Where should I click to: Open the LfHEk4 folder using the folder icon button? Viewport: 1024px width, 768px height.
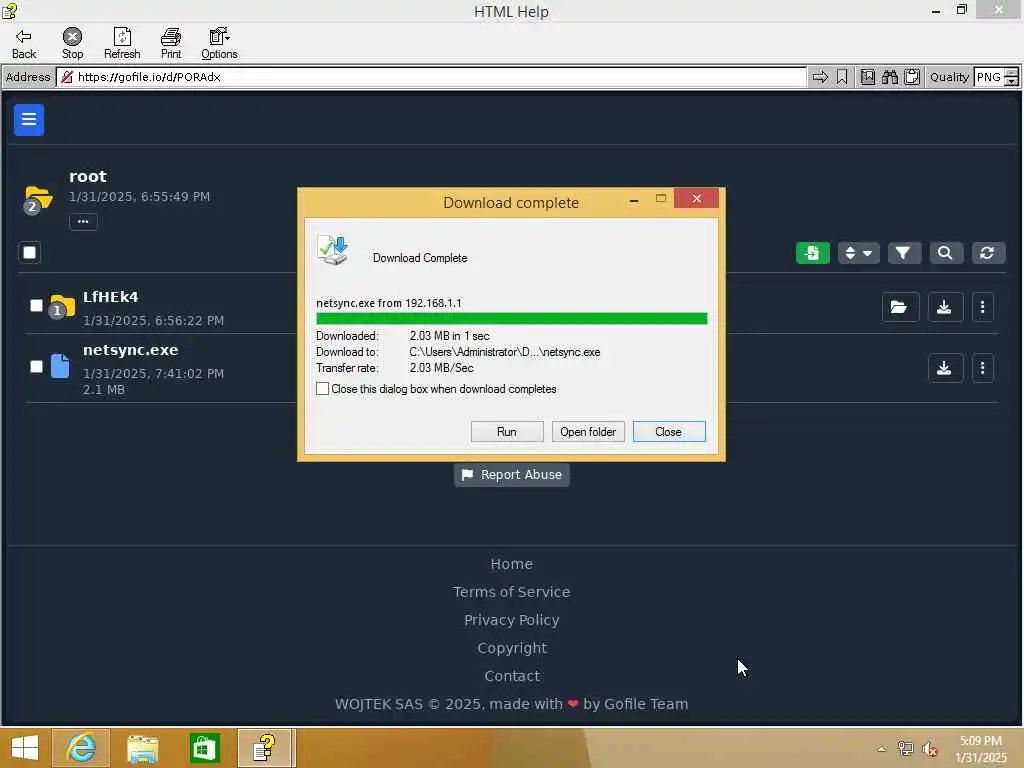pos(900,307)
